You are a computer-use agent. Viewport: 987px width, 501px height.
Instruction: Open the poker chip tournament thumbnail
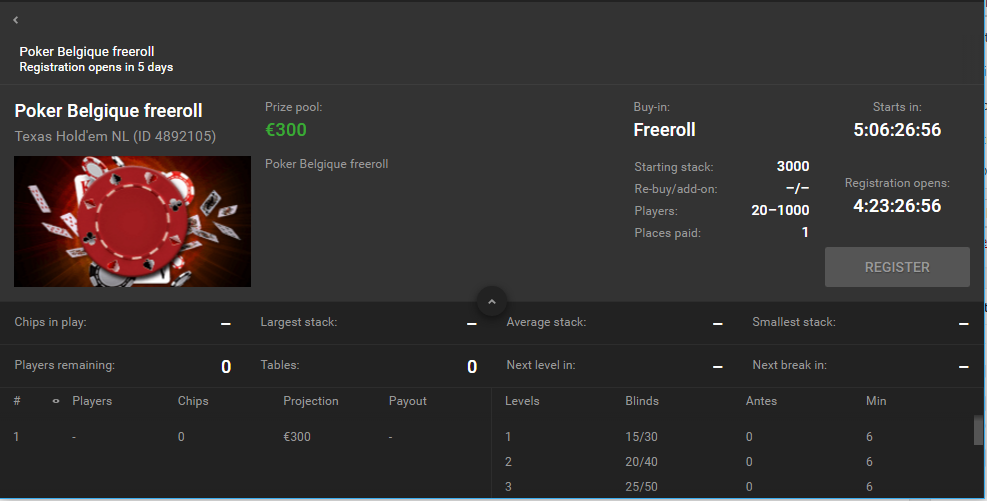(x=132, y=221)
